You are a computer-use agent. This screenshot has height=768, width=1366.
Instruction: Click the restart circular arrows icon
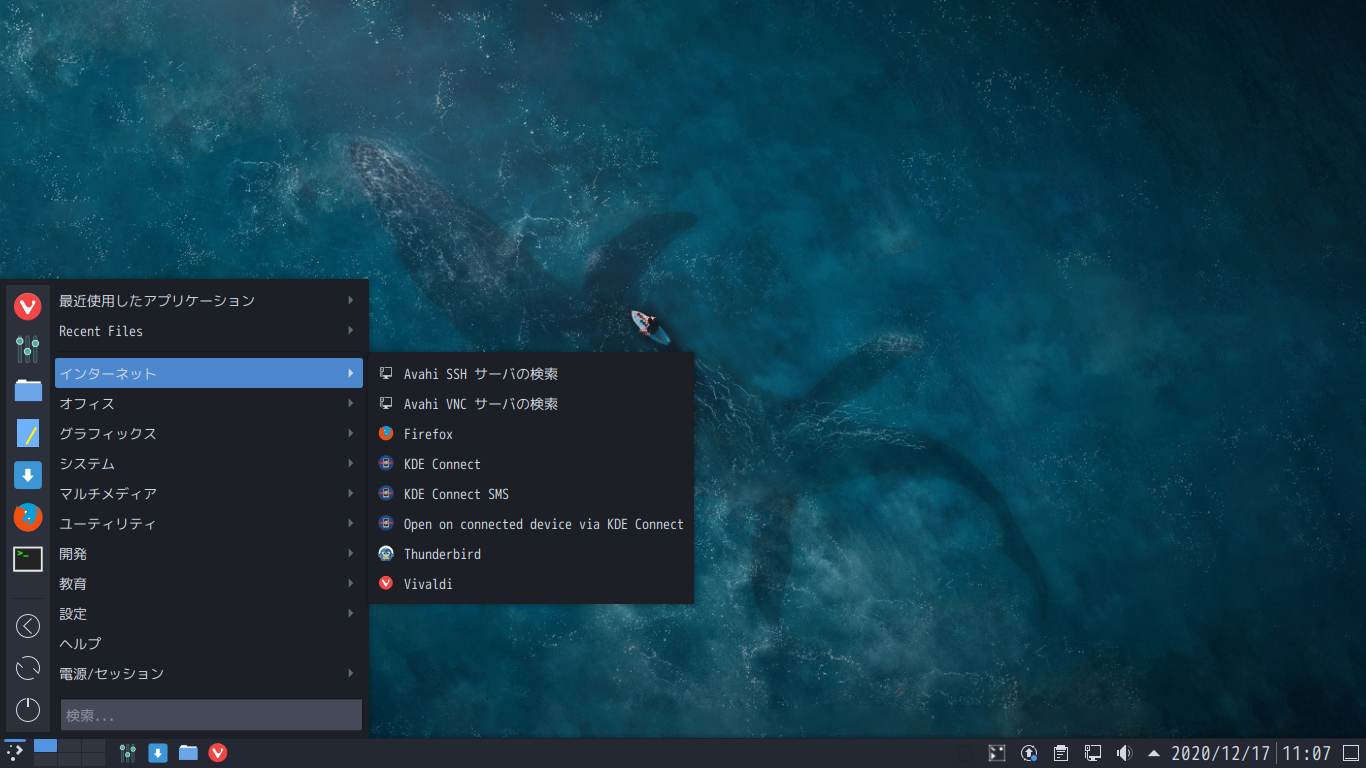[x=28, y=668]
